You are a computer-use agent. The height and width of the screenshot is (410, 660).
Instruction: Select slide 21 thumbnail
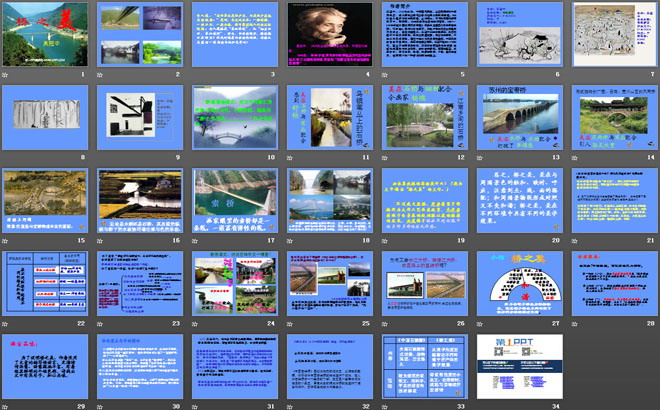tap(615, 201)
